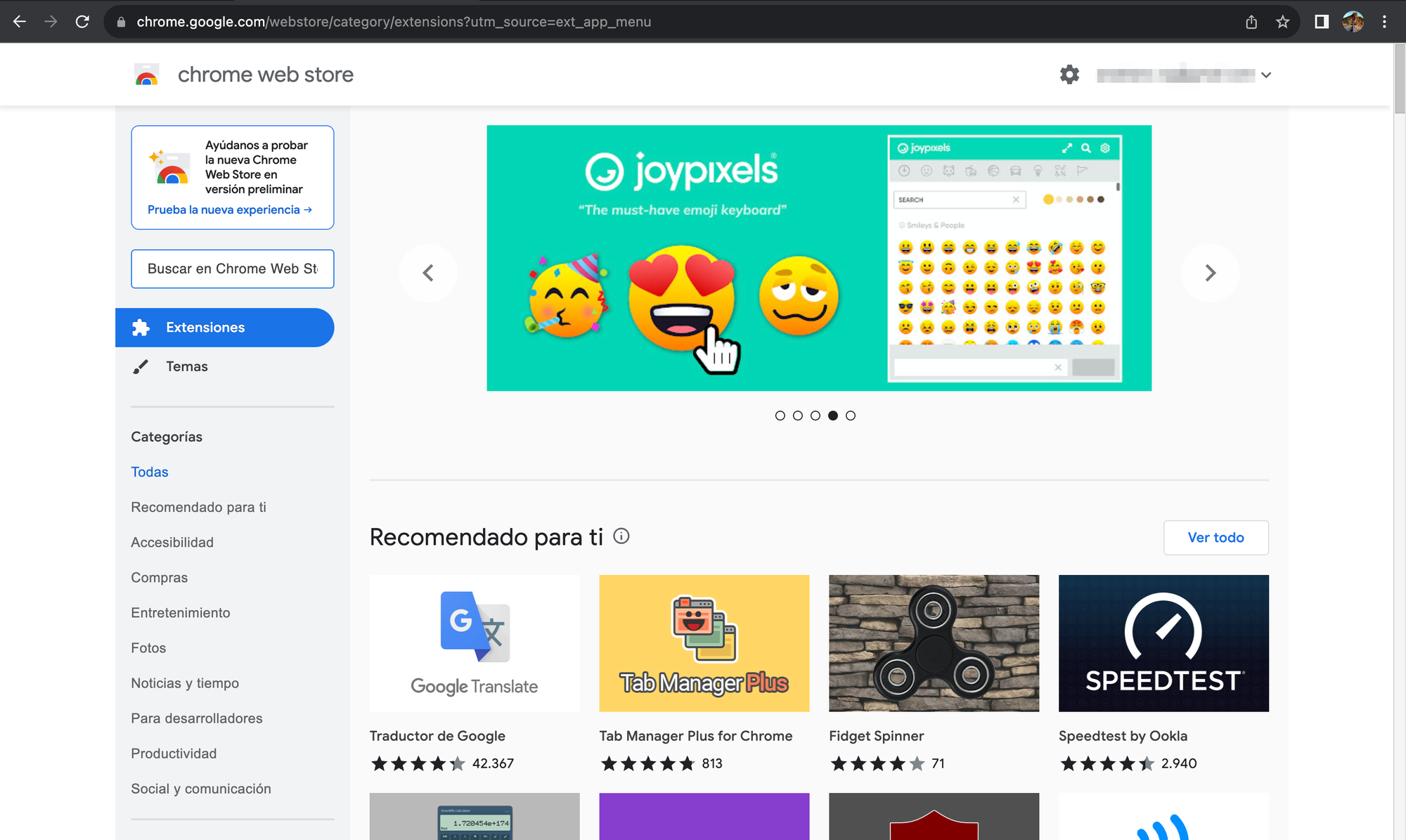Select Fotos category
This screenshot has height=840, width=1406.
pos(148,647)
